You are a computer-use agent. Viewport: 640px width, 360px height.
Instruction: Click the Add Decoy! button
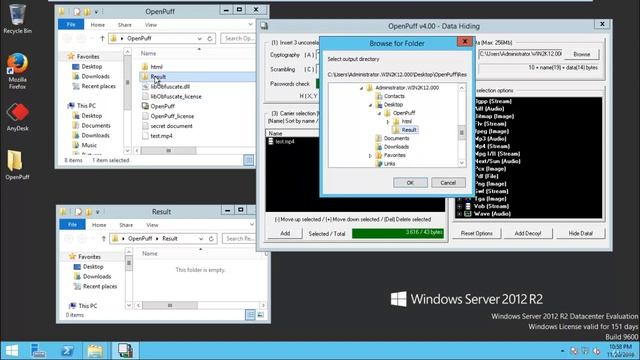tap(527, 233)
